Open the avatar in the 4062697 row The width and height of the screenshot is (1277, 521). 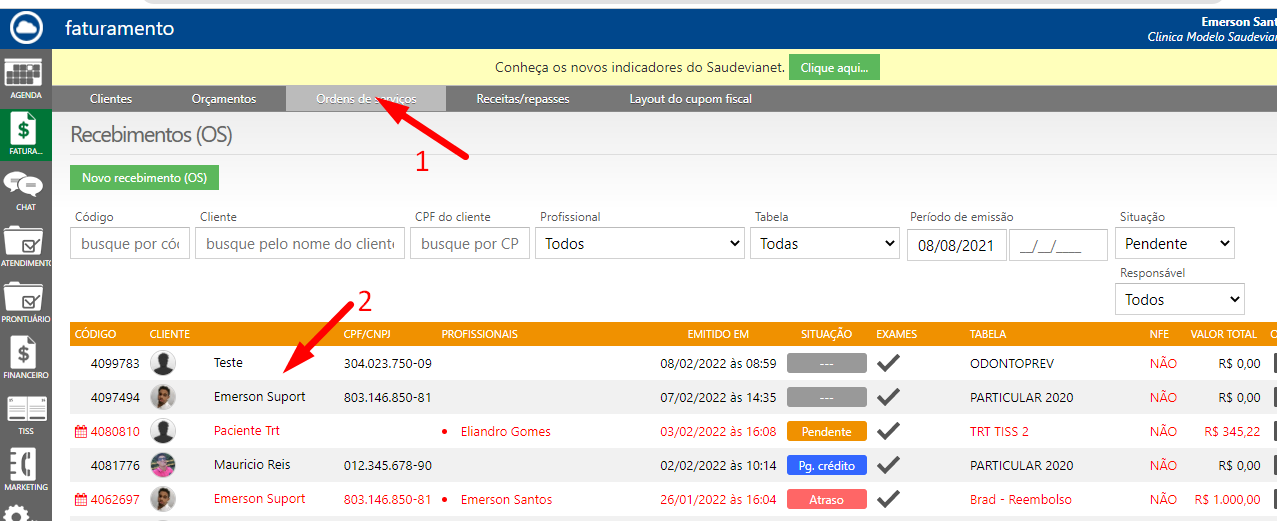click(163, 499)
